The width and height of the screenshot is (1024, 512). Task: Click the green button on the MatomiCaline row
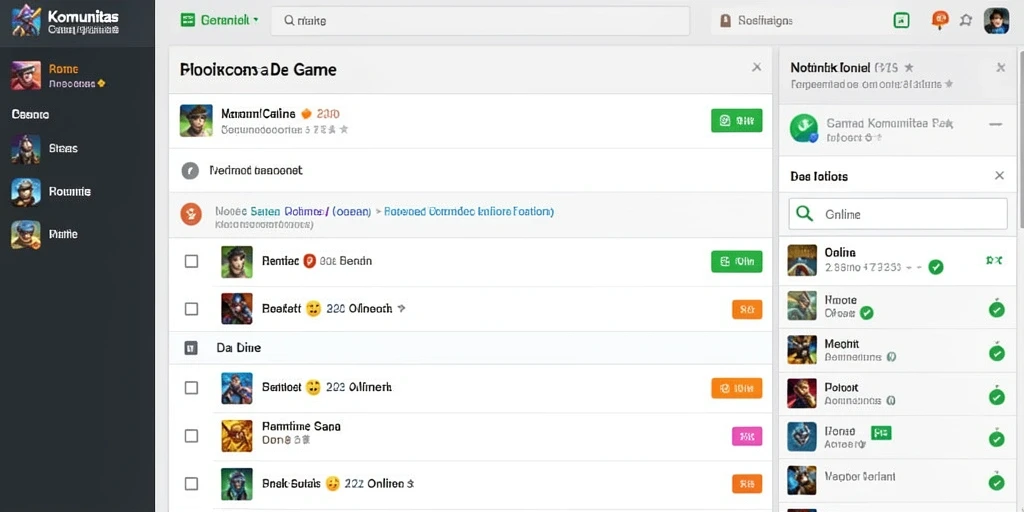737,120
